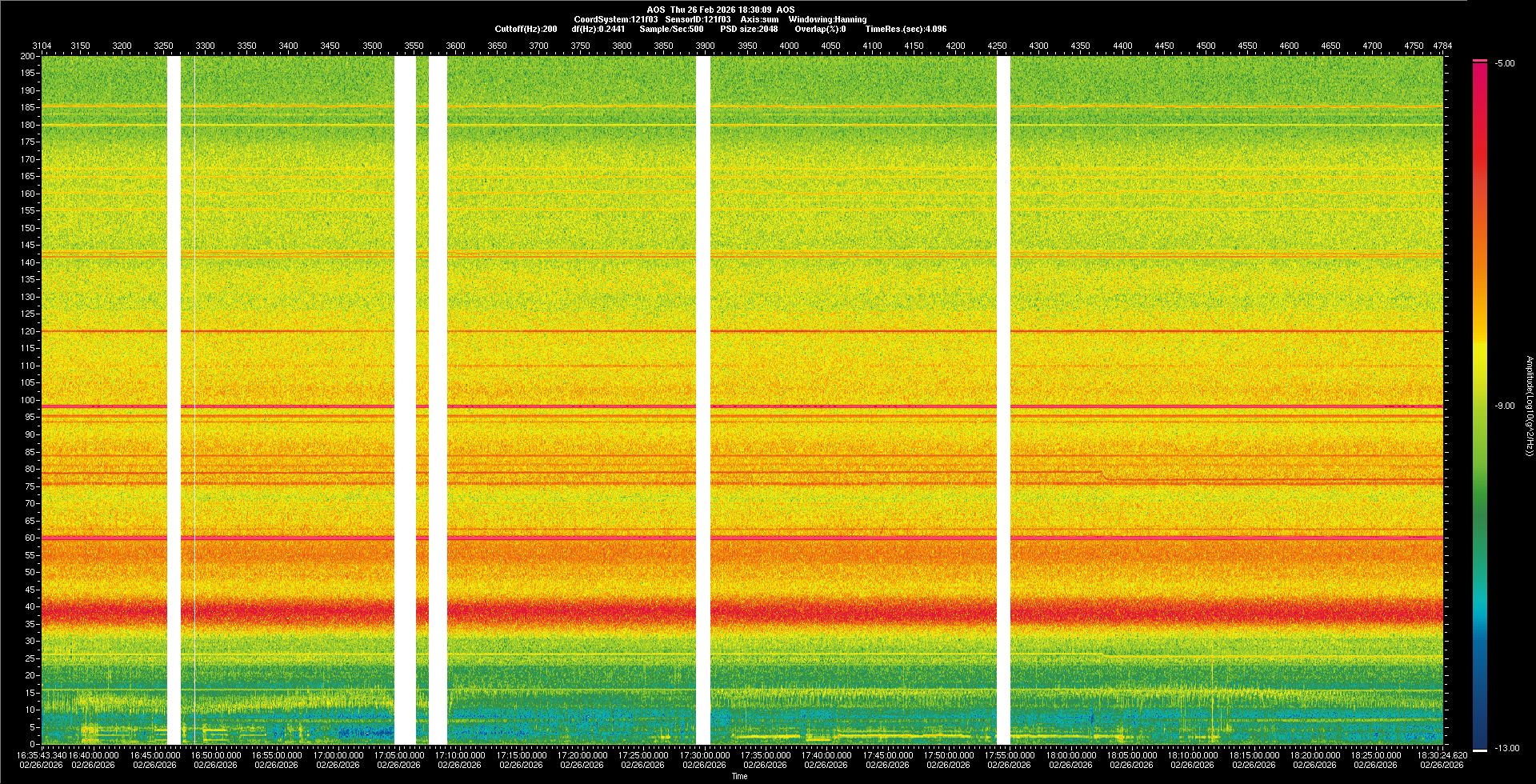
Task: Click the 60 Hz frequency axis label
Action: click(x=30, y=538)
